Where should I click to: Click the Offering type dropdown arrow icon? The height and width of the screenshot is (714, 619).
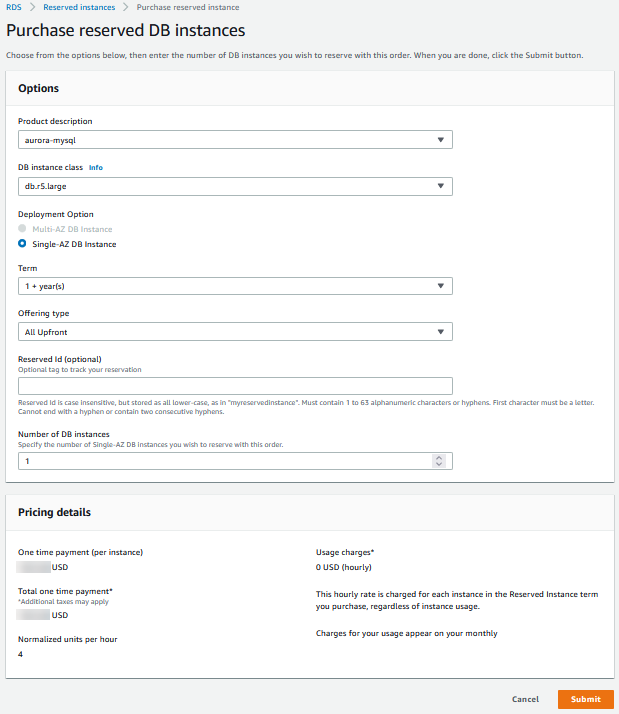pyautogui.click(x=441, y=332)
